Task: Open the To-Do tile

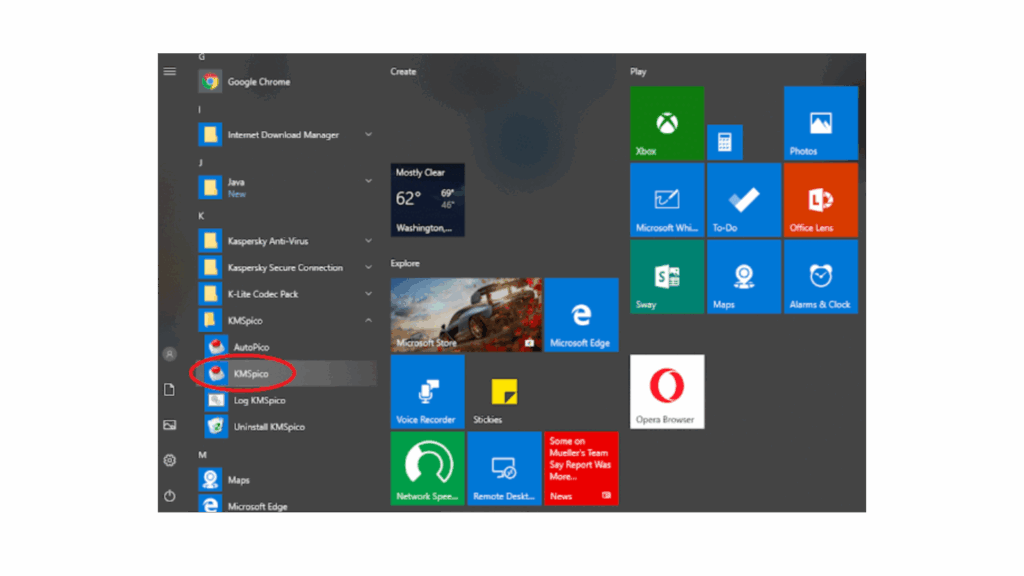Action: (743, 199)
